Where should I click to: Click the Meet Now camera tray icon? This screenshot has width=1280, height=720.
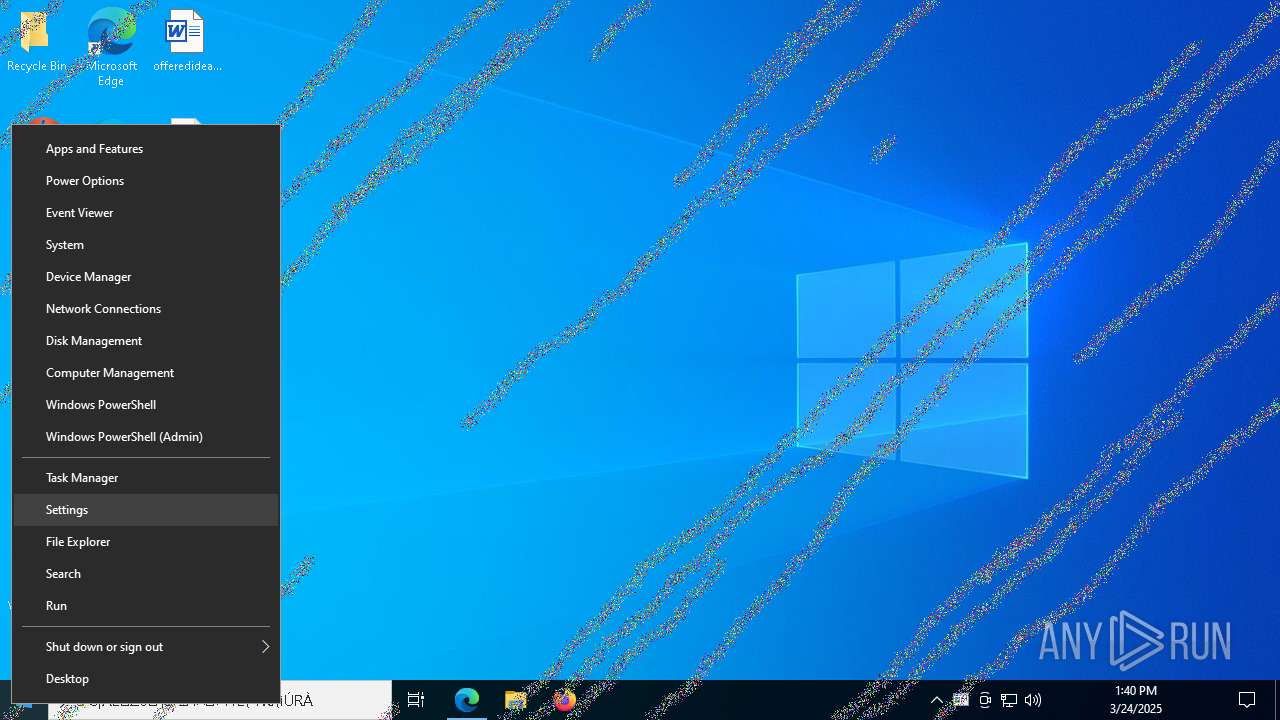(985, 700)
